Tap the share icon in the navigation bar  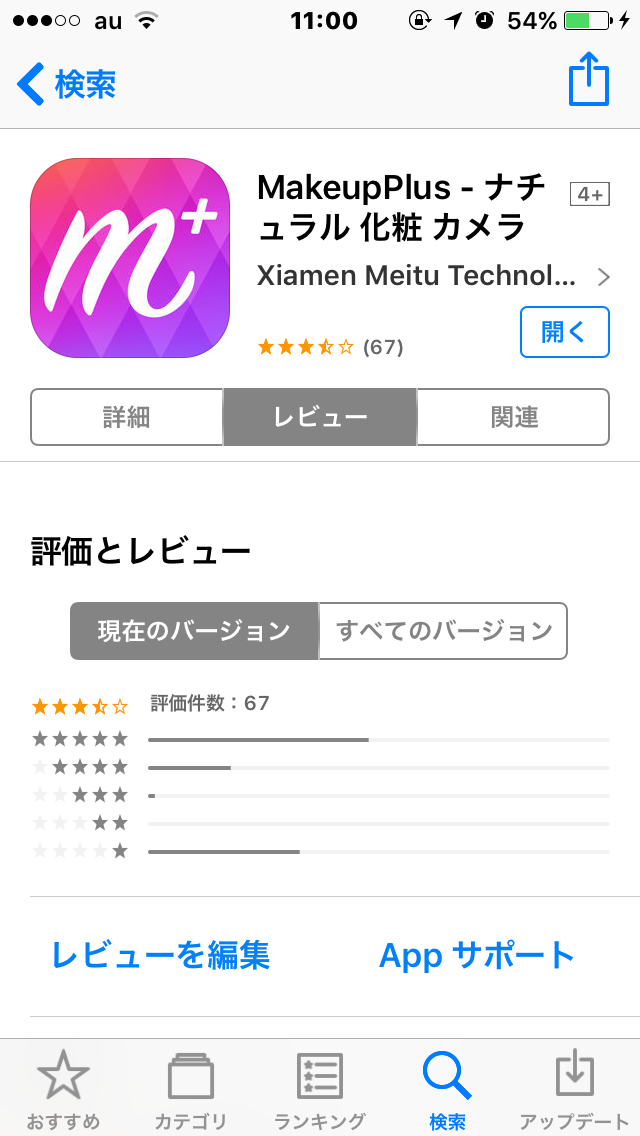pyautogui.click(x=589, y=79)
